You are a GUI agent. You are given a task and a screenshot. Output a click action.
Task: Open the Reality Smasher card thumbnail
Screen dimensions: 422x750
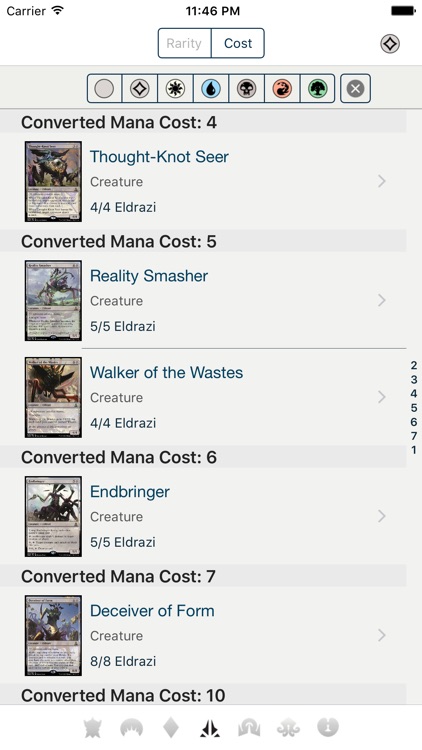click(x=53, y=300)
